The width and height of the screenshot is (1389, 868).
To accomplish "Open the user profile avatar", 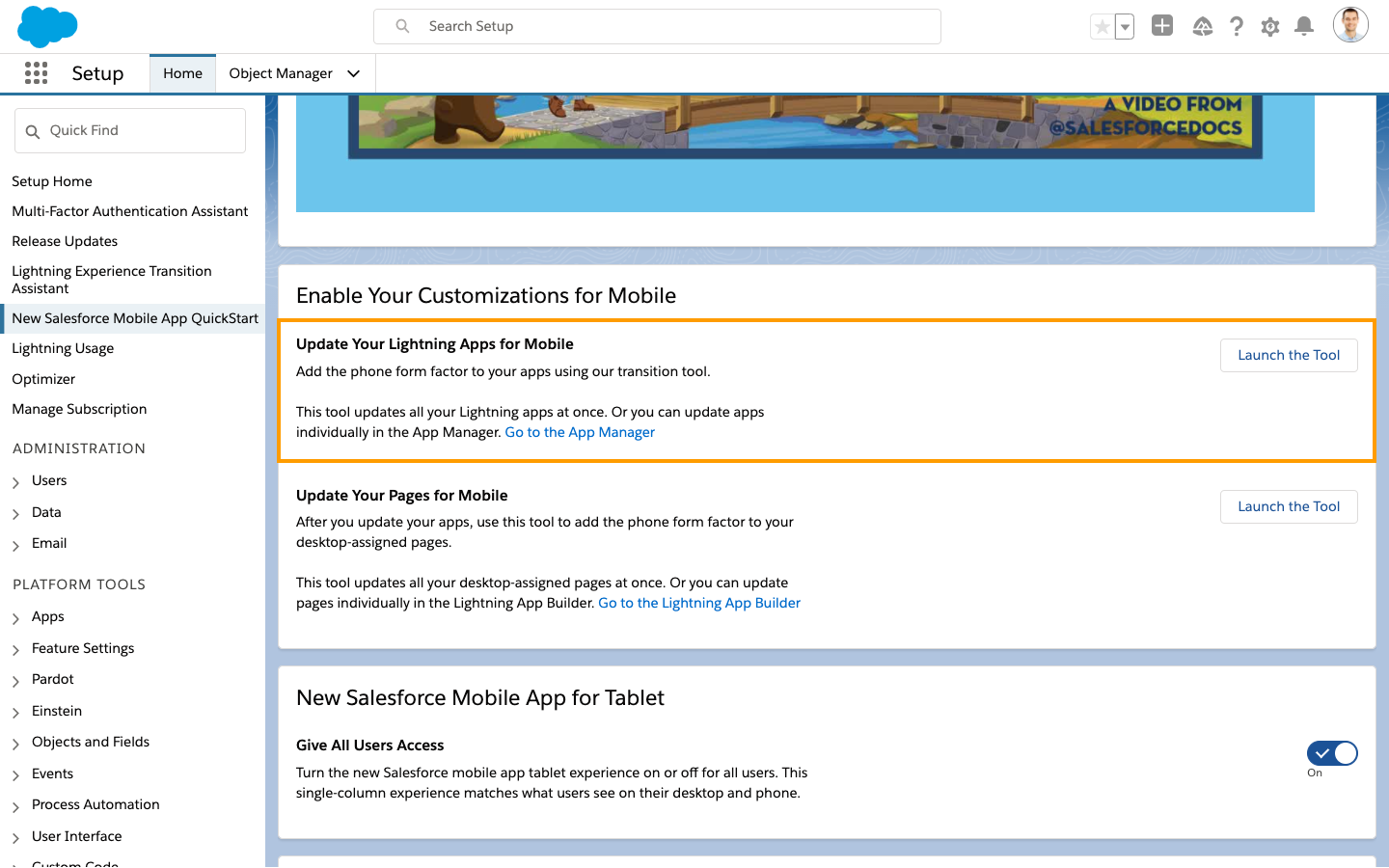I will [x=1350, y=24].
